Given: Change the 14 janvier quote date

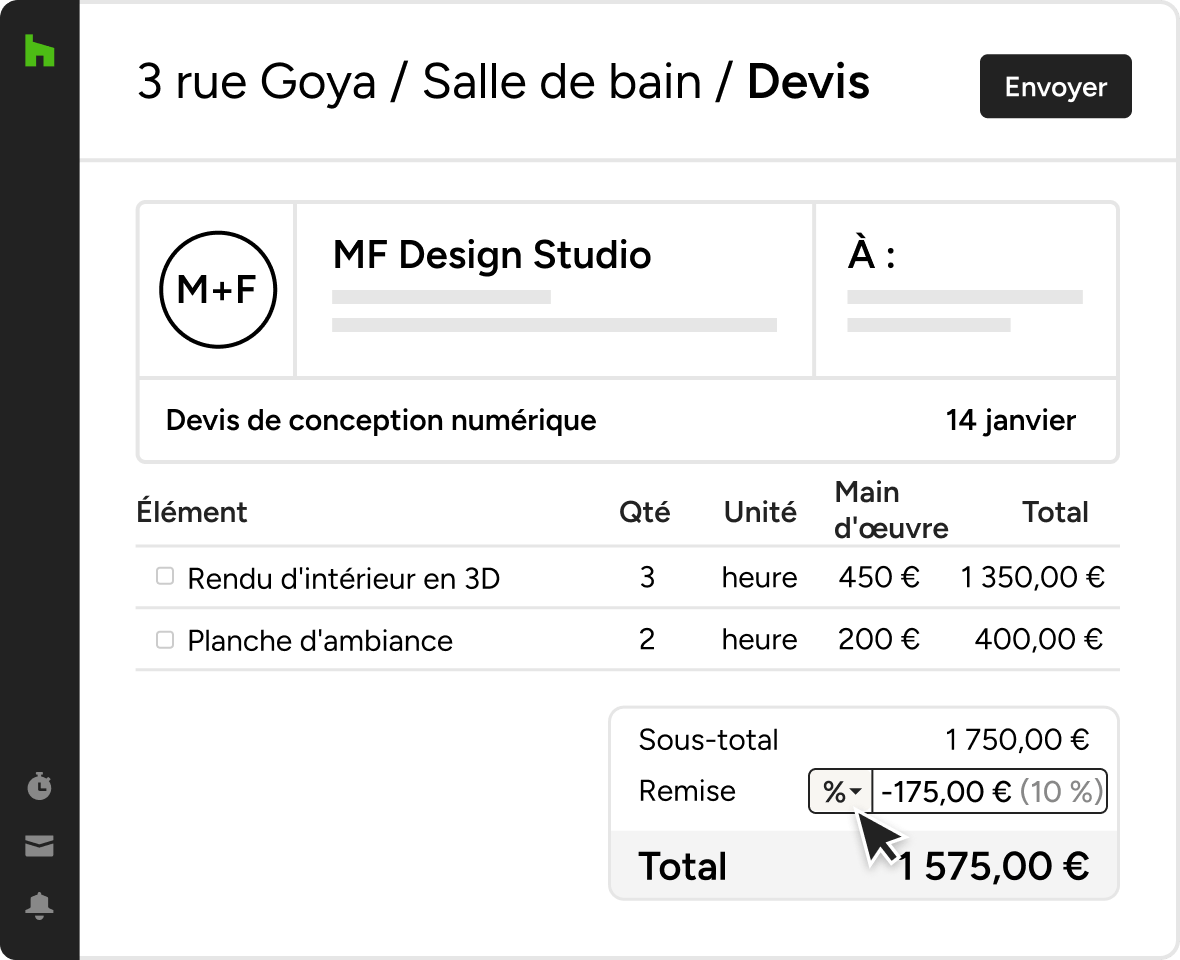Looking at the screenshot, I should (x=1011, y=420).
